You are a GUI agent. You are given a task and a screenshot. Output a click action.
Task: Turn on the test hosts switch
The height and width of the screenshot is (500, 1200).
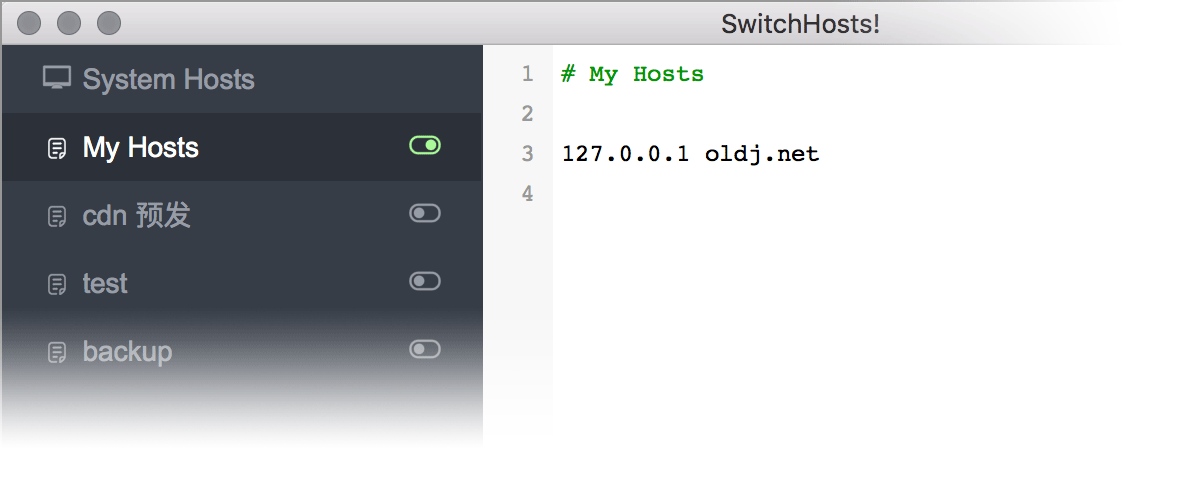pos(424,281)
